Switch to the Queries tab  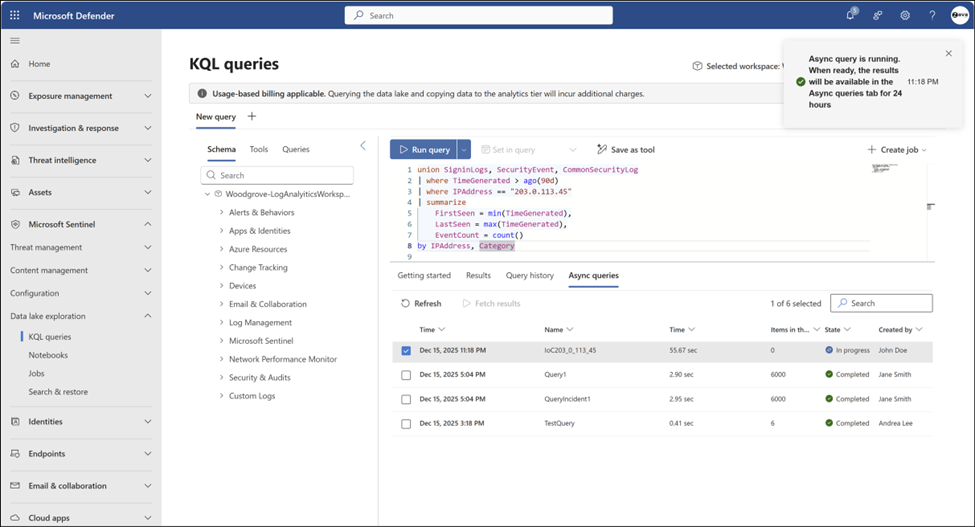[x=295, y=149]
